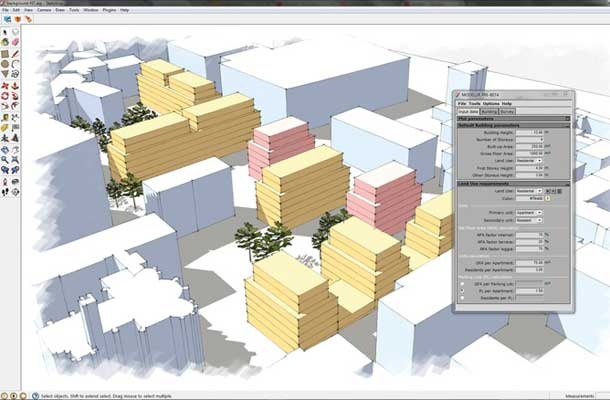Screen dimensions: 610x400
Task: Open the Secondary unit dropdown
Action: click(x=529, y=219)
